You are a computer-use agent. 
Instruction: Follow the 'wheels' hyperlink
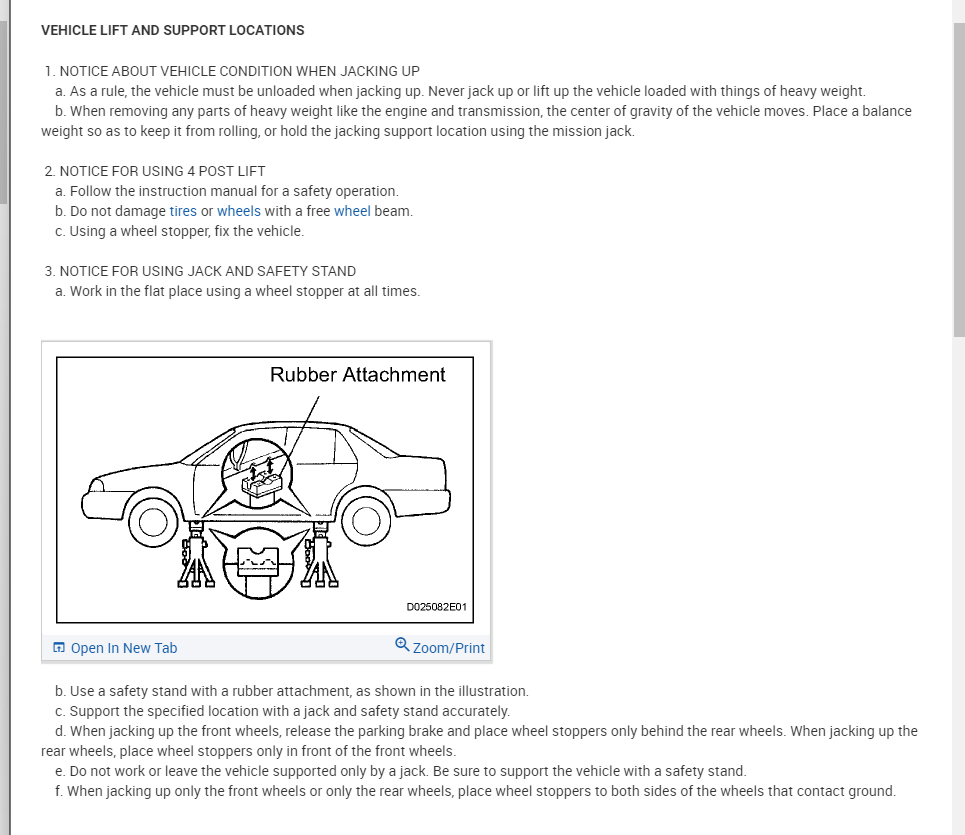tap(239, 211)
